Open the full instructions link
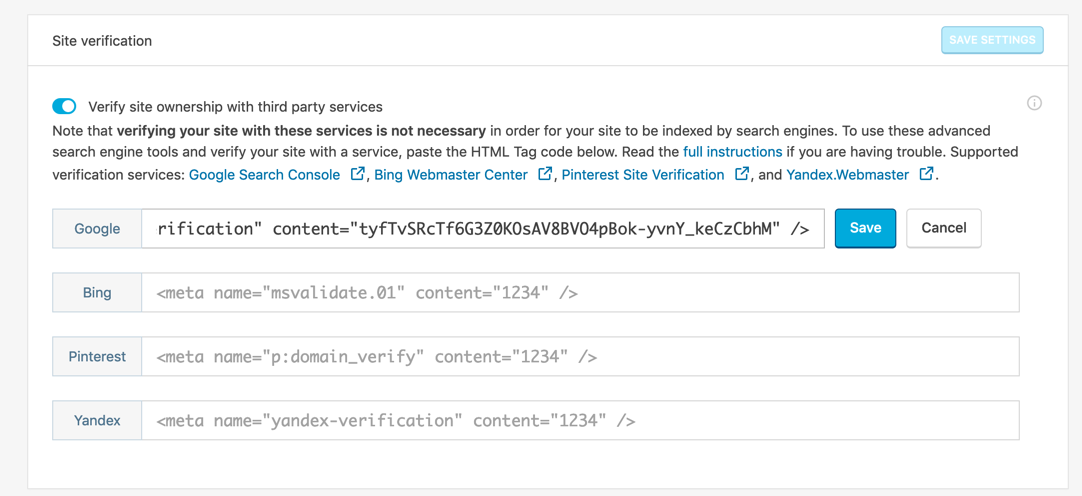Image resolution: width=1082 pixels, height=496 pixels. (x=732, y=152)
